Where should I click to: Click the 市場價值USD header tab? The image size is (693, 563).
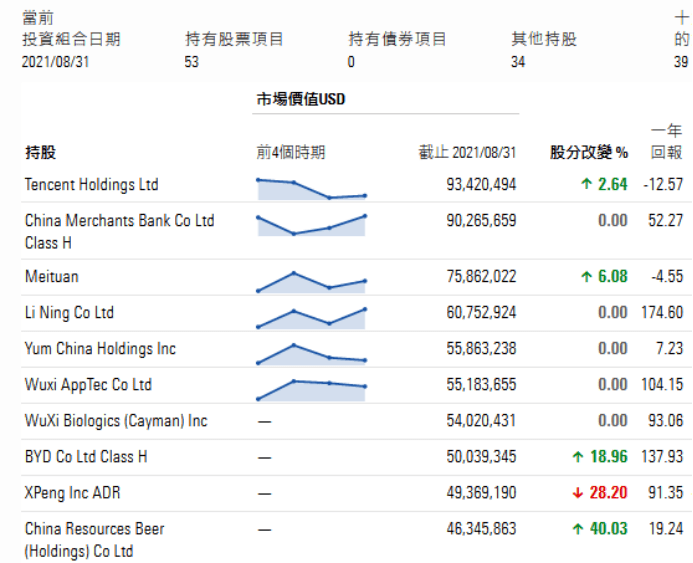[x=301, y=99]
